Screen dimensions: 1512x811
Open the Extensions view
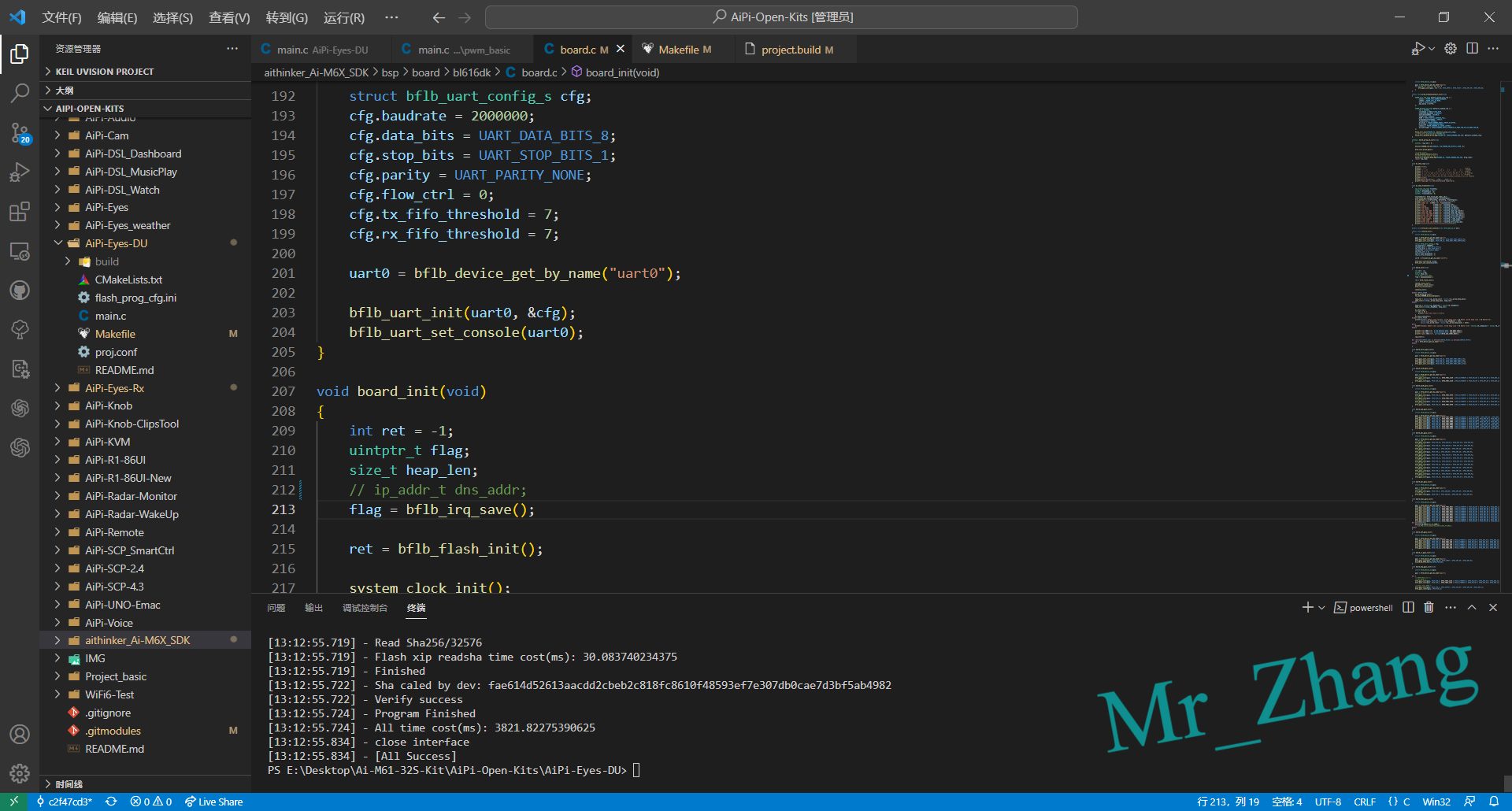(20, 212)
